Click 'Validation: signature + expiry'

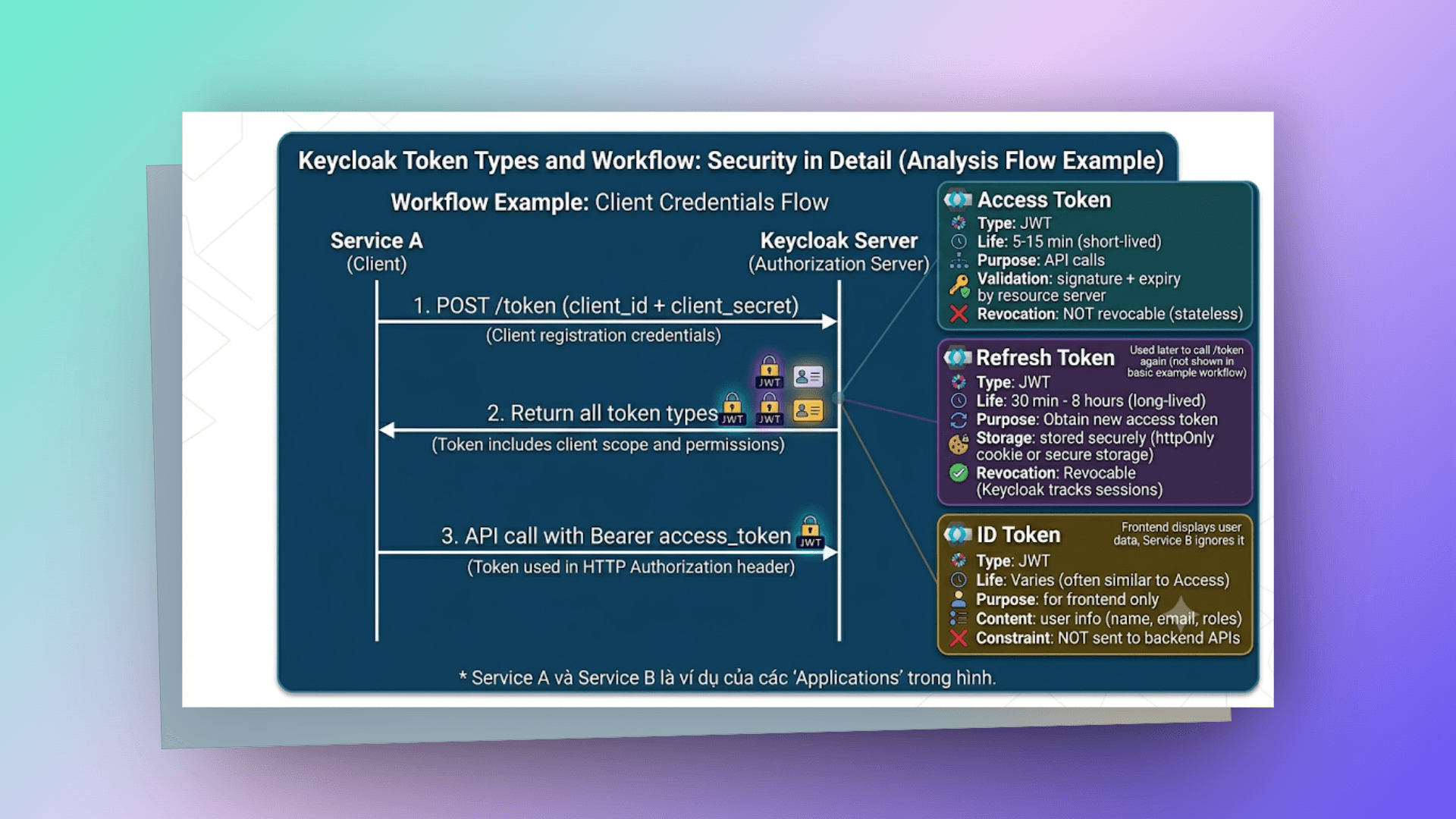[x=1078, y=279]
